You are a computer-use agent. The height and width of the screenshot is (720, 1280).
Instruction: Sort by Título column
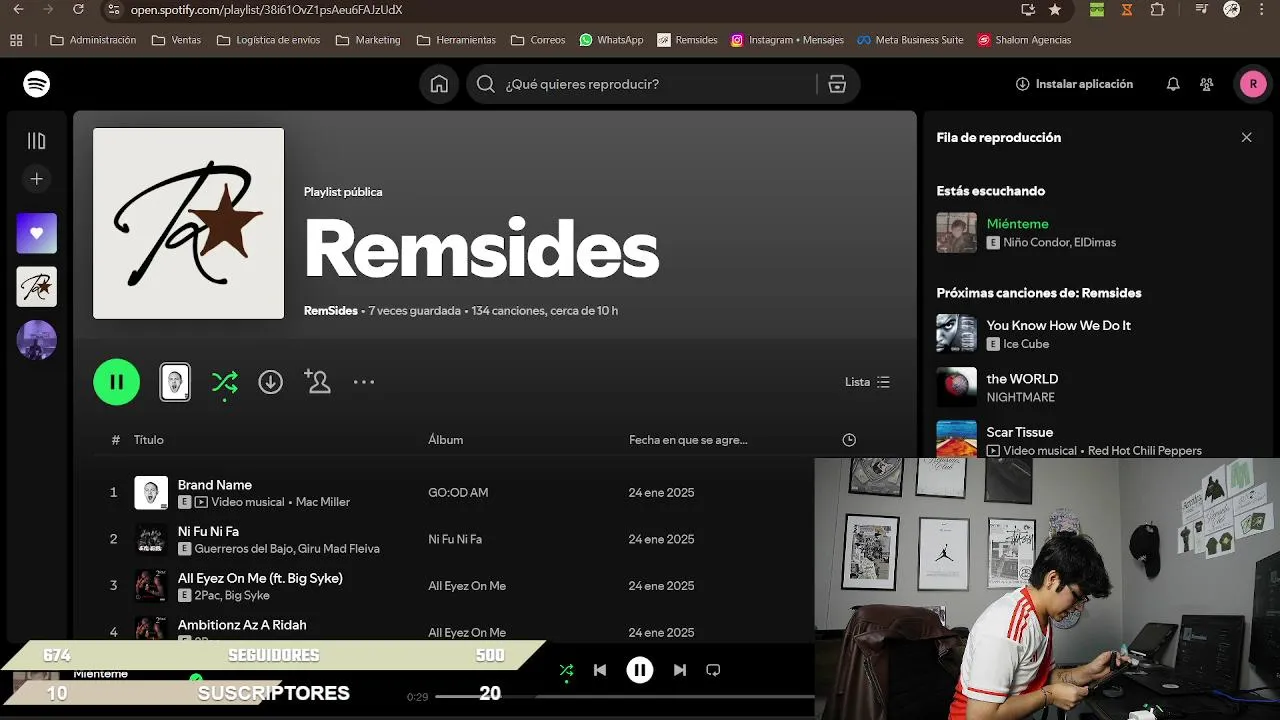(149, 440)
